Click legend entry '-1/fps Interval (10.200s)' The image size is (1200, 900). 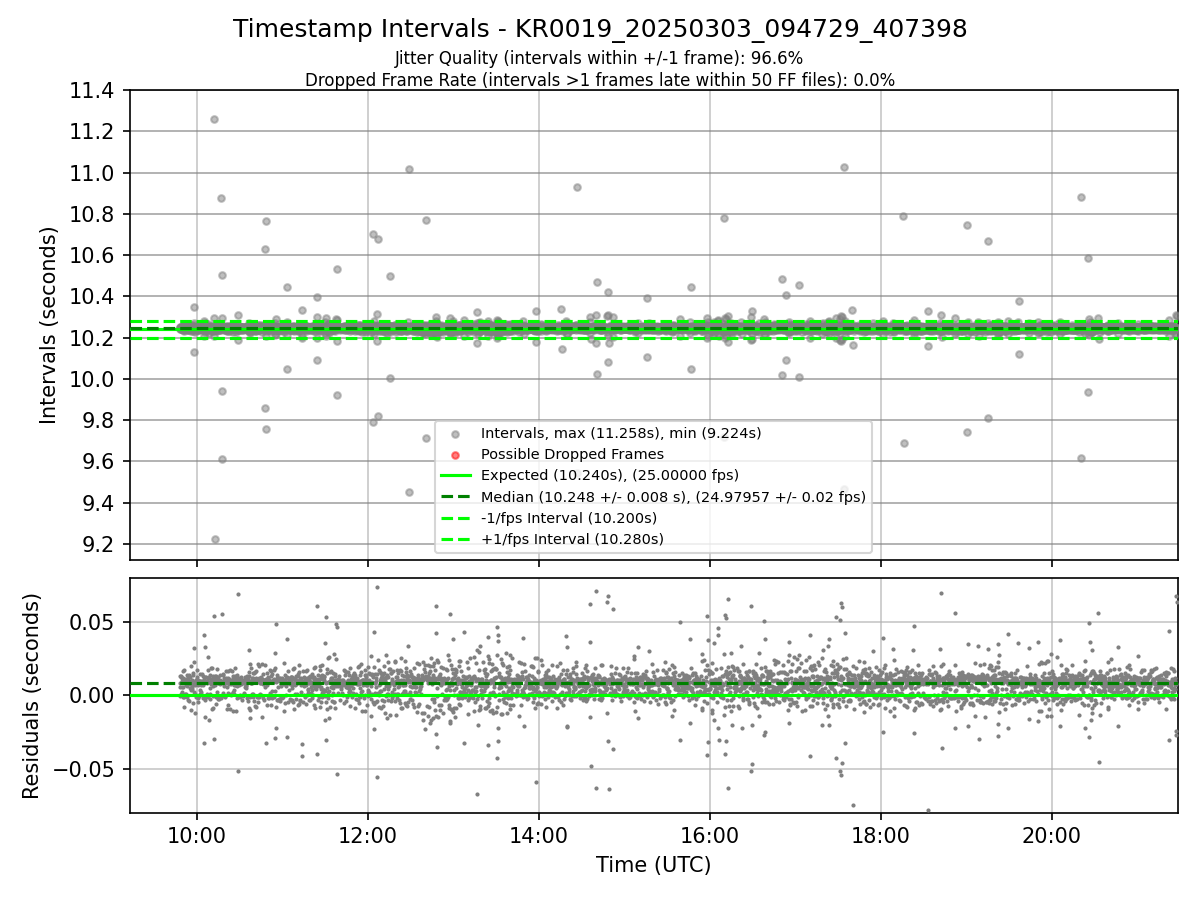(x=569, y=518)
